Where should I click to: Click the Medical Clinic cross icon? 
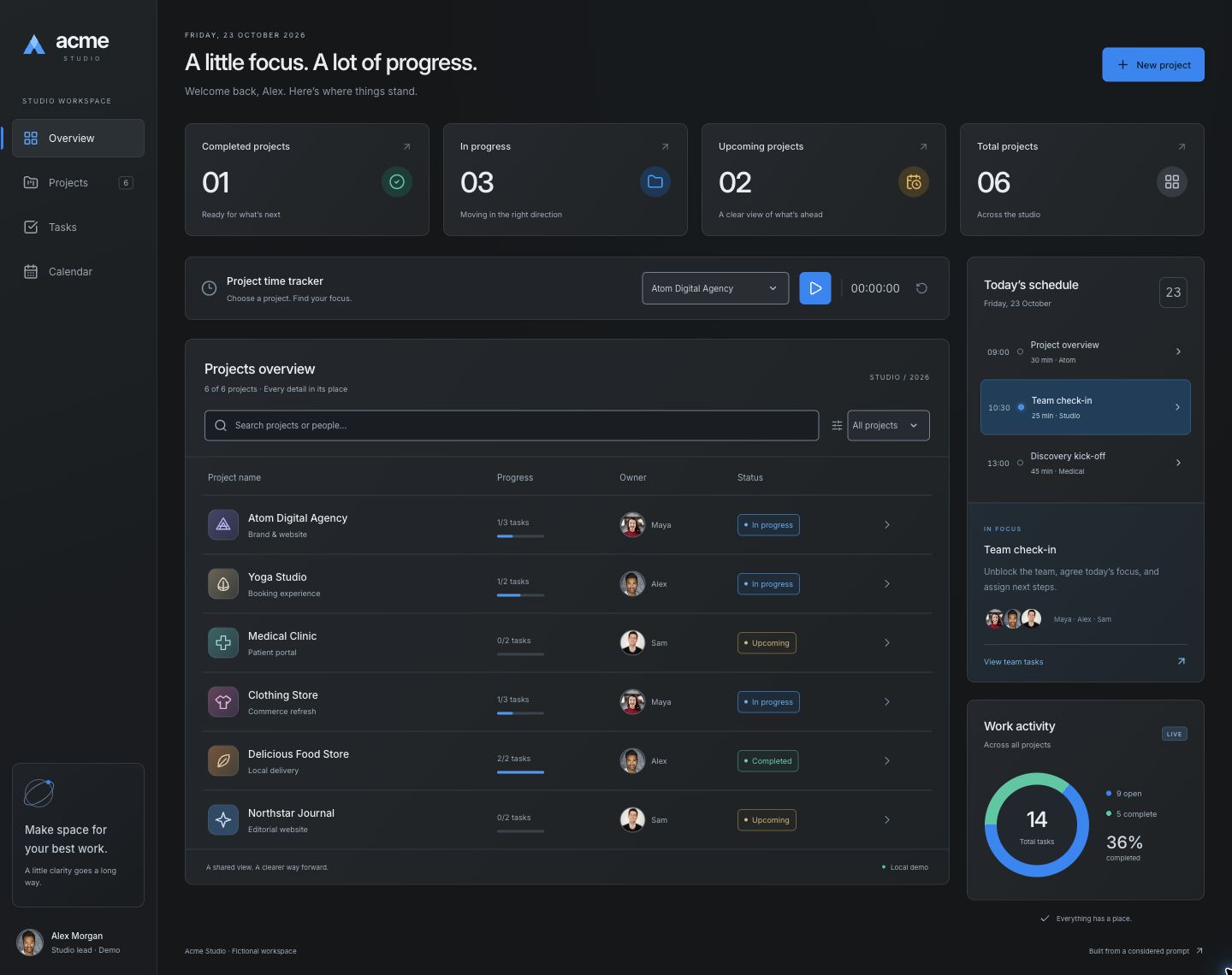point(223,642)
